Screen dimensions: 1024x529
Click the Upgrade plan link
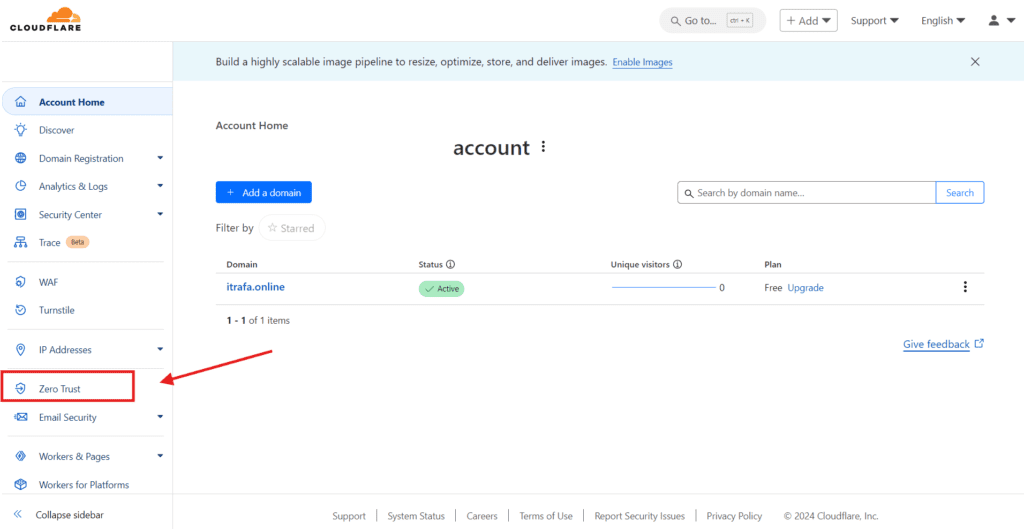(x=805, y=287)
